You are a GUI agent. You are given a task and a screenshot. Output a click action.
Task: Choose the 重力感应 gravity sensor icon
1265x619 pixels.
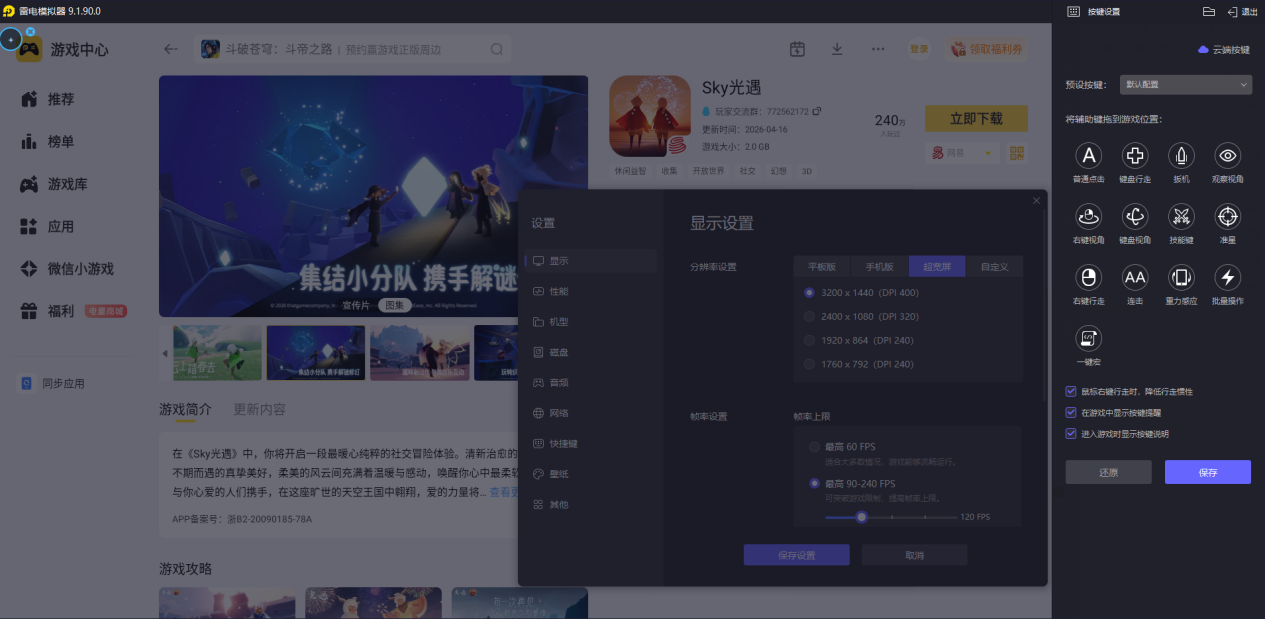coord(1182,277)
